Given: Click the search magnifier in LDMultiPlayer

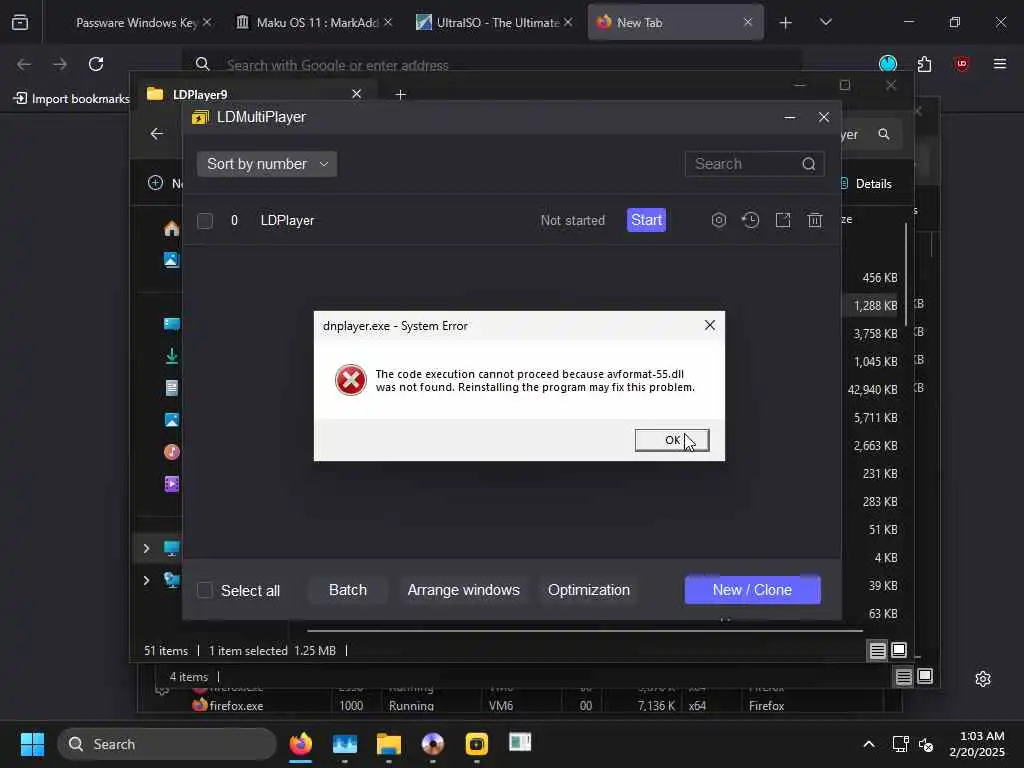Looking at the screenshot, I should click(x=808, y=164).
